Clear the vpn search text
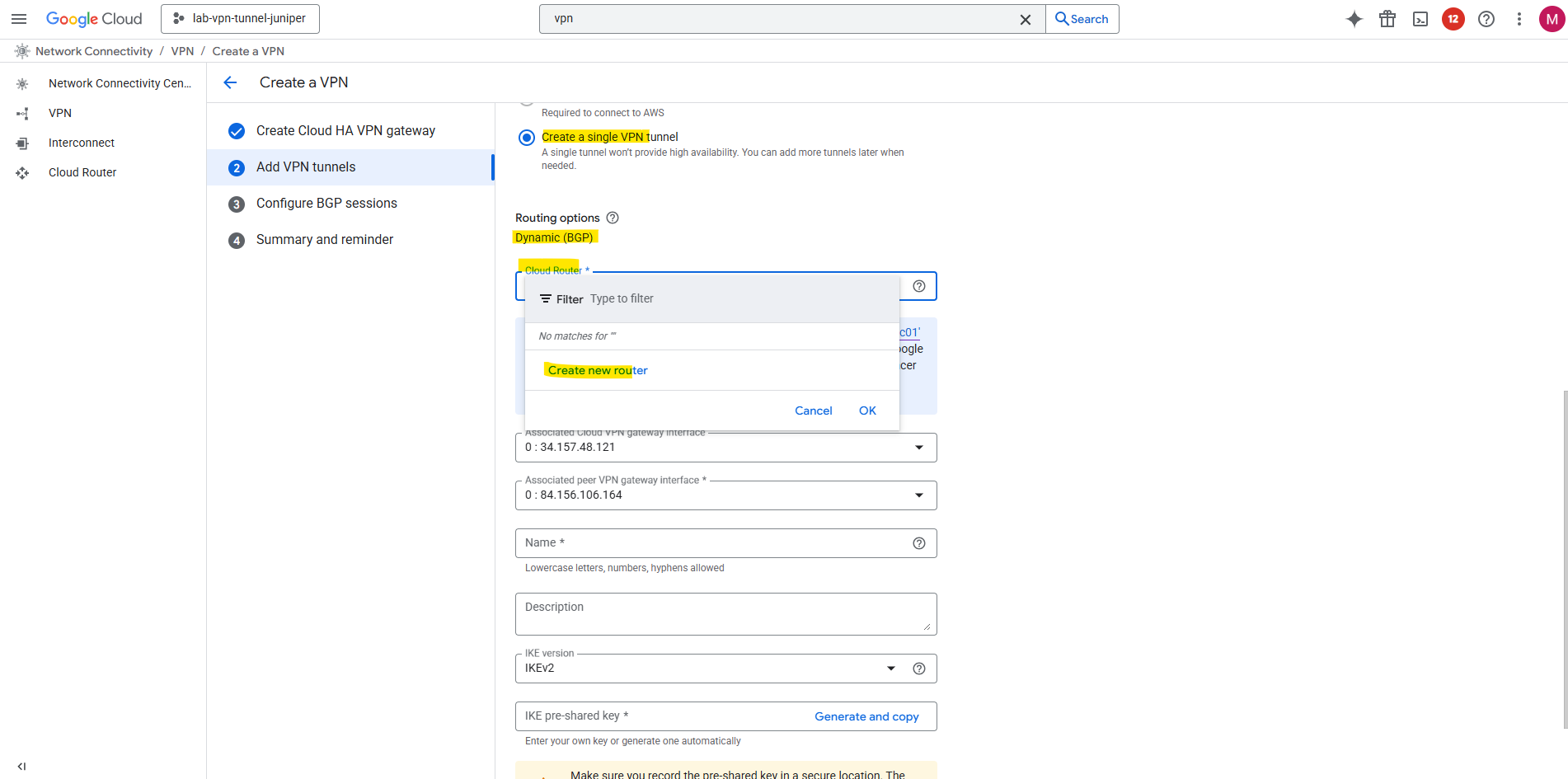The image size is (1568, 779). pyautogui.click(x=1026, y=19)
